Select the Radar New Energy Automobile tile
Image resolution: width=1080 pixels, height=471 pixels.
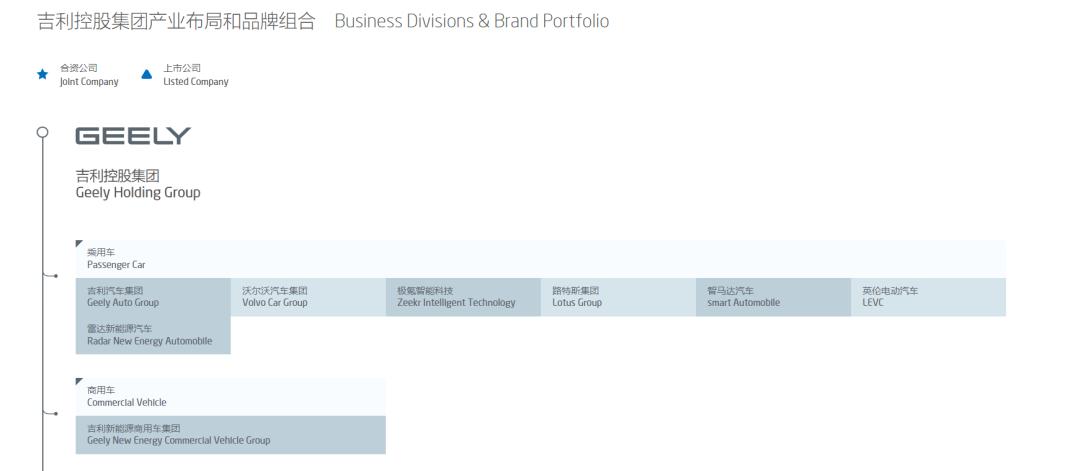pos(153,335)
